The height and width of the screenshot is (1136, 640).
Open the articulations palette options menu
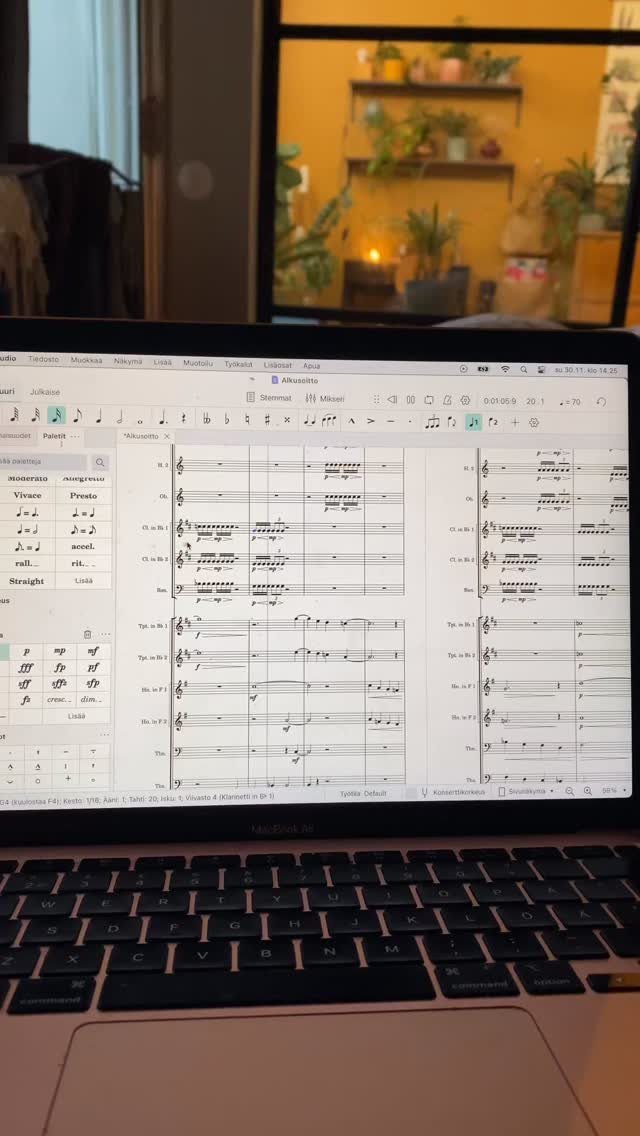coord(104,735)
